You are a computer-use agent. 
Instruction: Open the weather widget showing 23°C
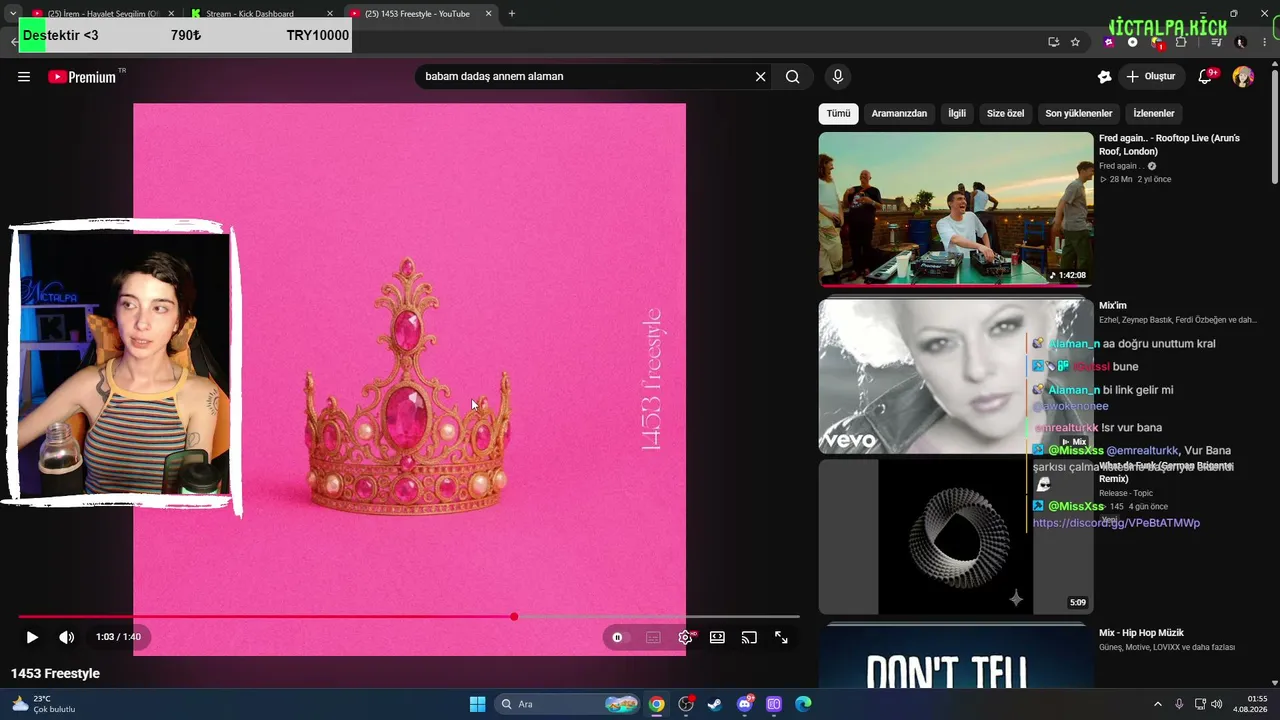(44, 704)
